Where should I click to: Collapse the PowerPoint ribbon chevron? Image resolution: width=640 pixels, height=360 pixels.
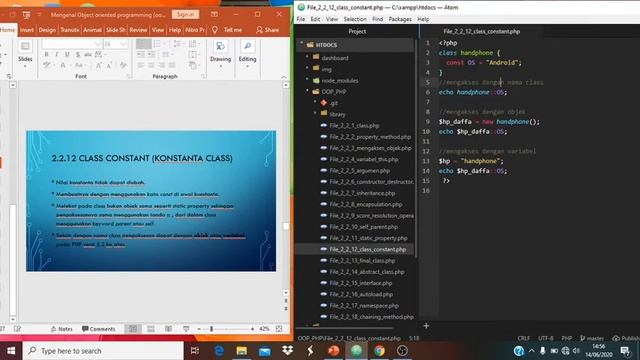(x=284, y=77)
